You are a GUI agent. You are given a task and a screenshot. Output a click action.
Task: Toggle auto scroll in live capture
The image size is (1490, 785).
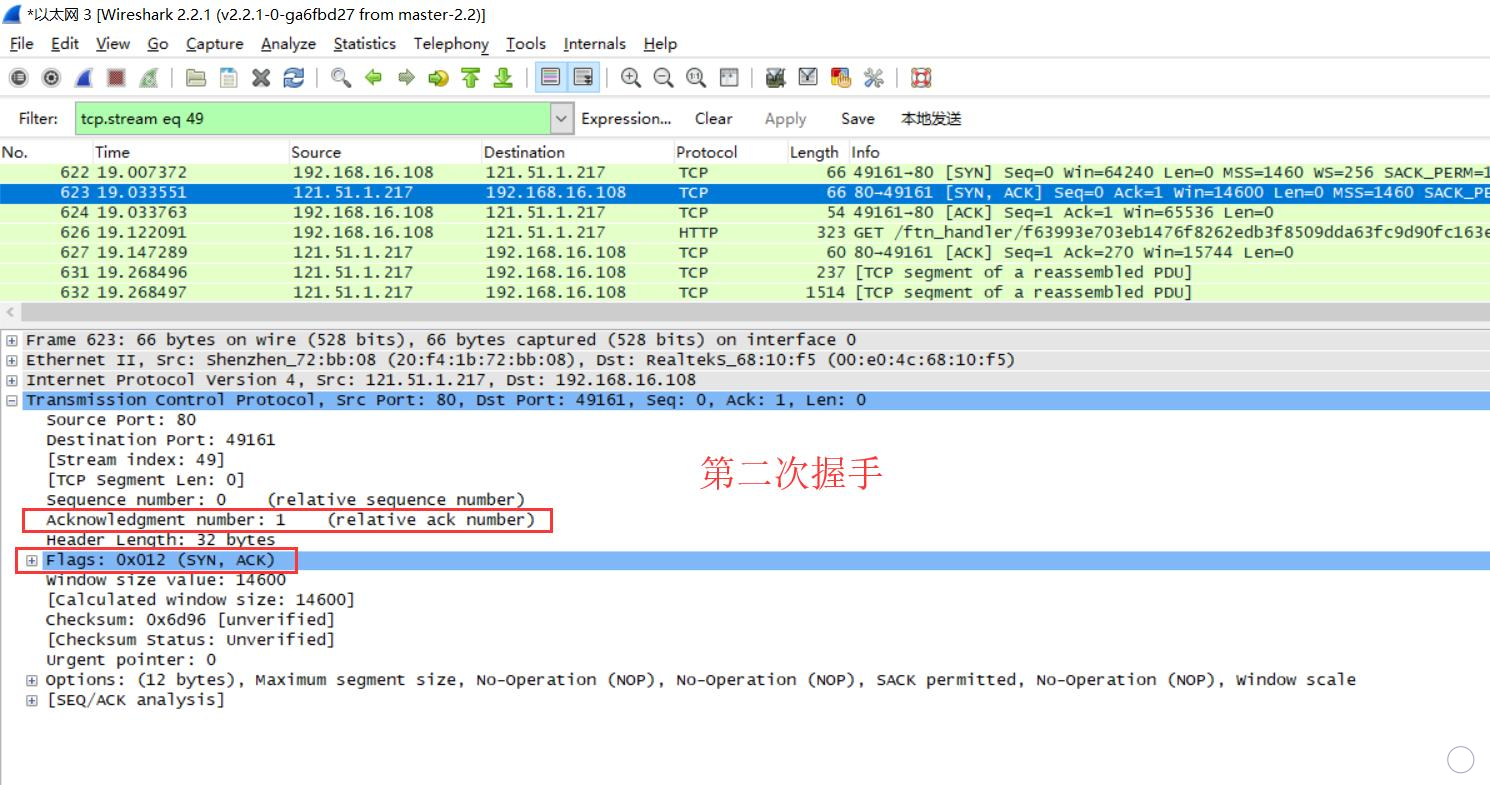click(x=583, y=78)
